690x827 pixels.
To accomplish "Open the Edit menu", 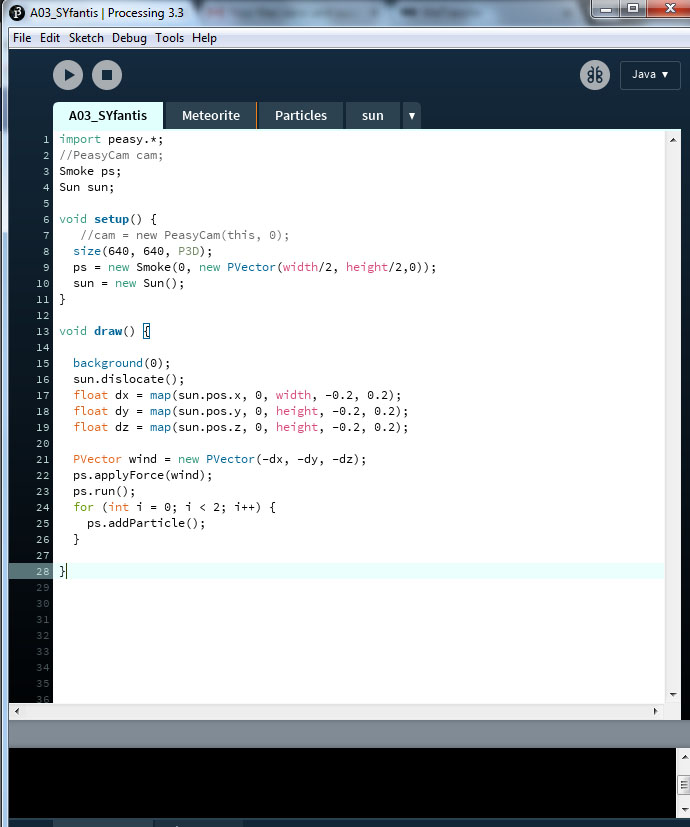I will coord(50,38).
